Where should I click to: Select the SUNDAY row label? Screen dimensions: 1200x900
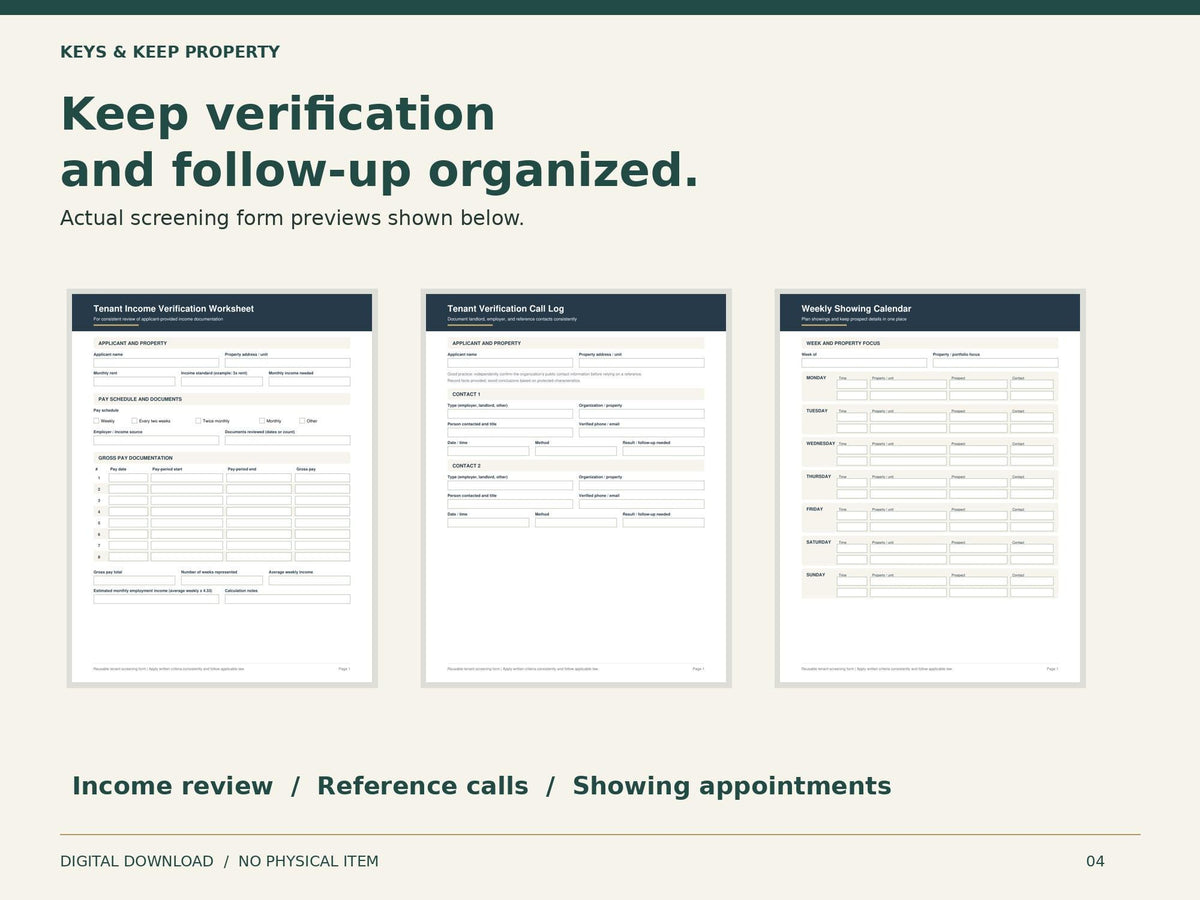pyautogui.click(x=816, y=575)
